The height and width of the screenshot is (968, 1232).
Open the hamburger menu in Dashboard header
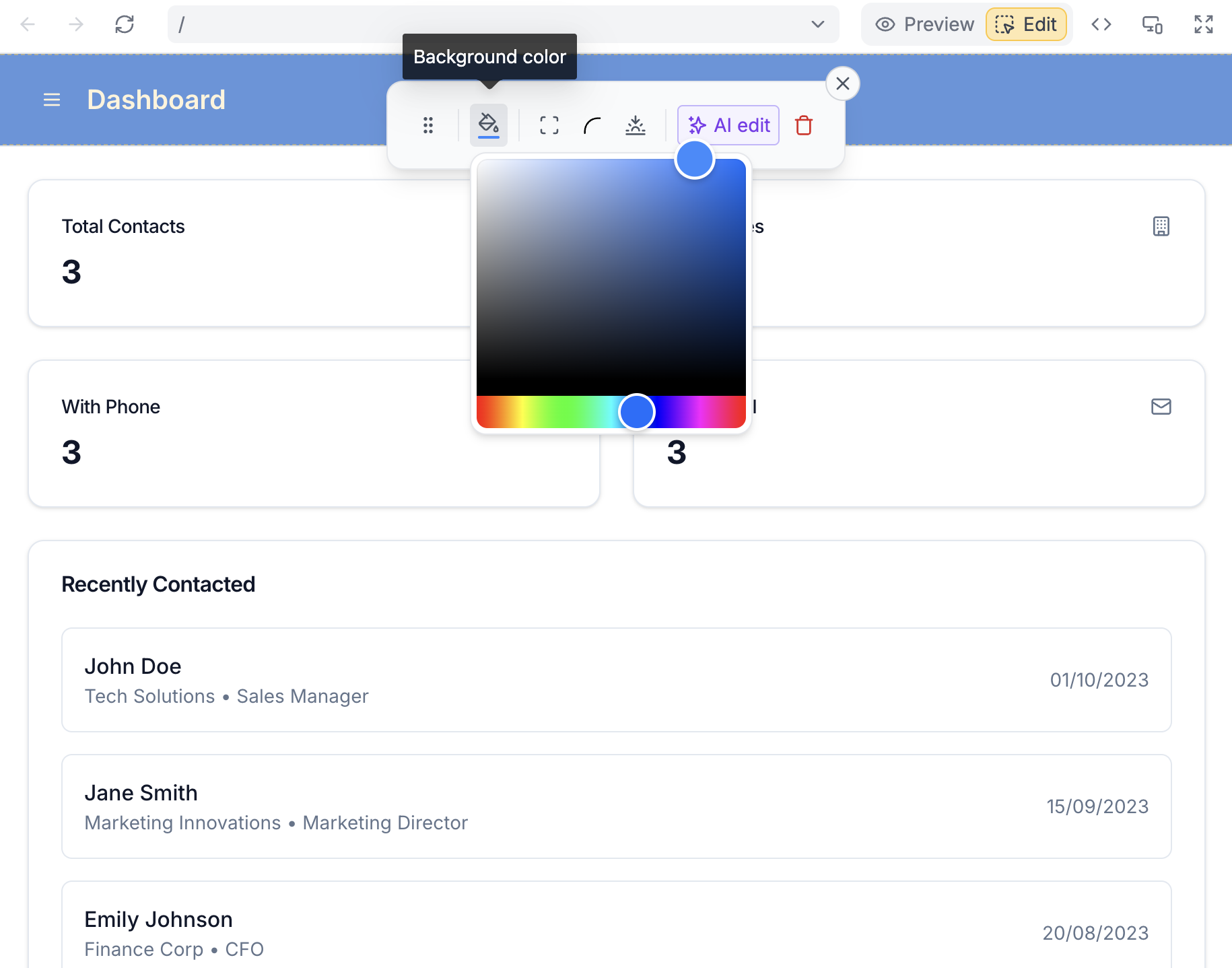pyautogui.click(x=52, y=100)
